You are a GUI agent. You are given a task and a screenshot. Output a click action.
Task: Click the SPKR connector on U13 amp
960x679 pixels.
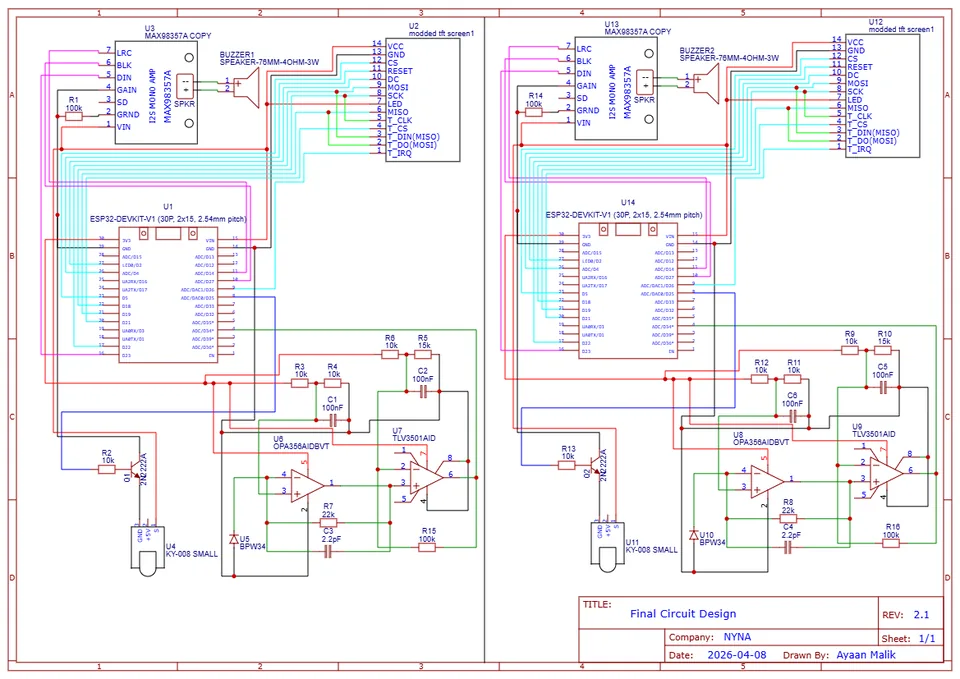645,81
